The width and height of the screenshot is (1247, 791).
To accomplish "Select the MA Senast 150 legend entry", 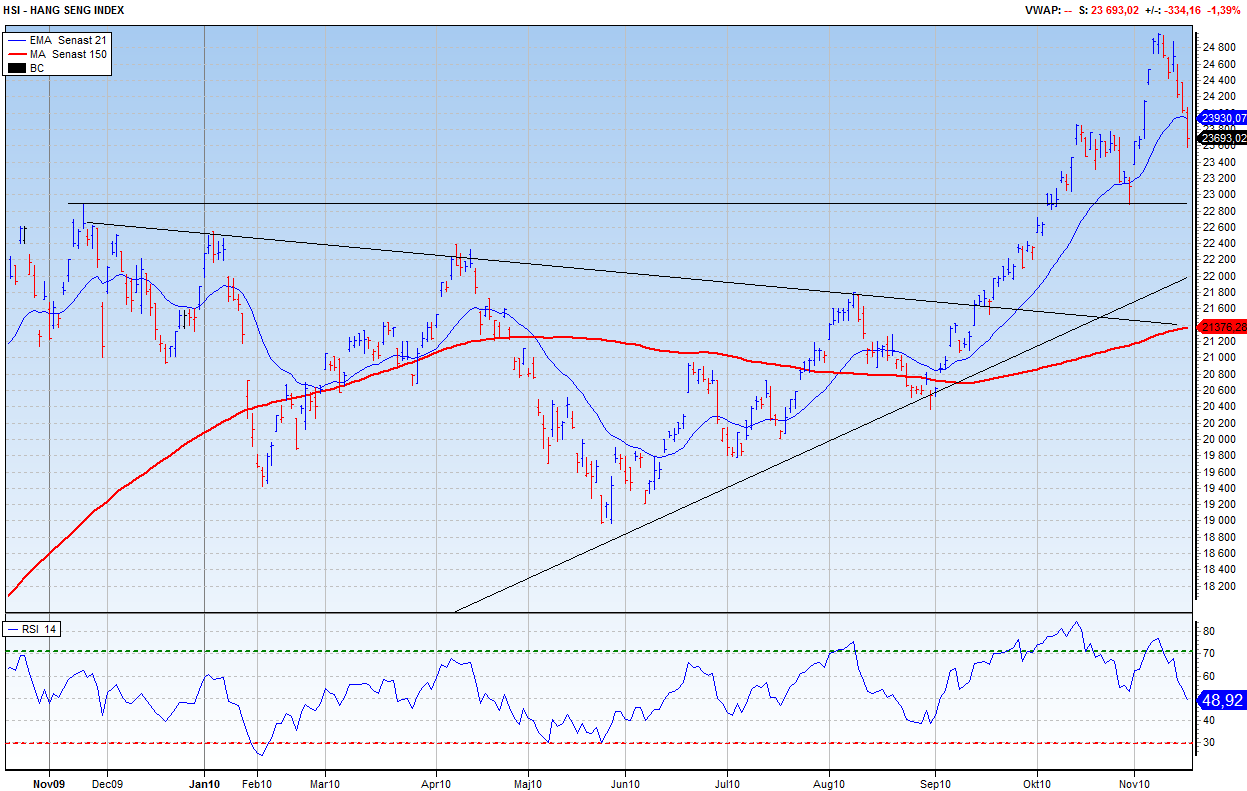I will click(68, 54).
